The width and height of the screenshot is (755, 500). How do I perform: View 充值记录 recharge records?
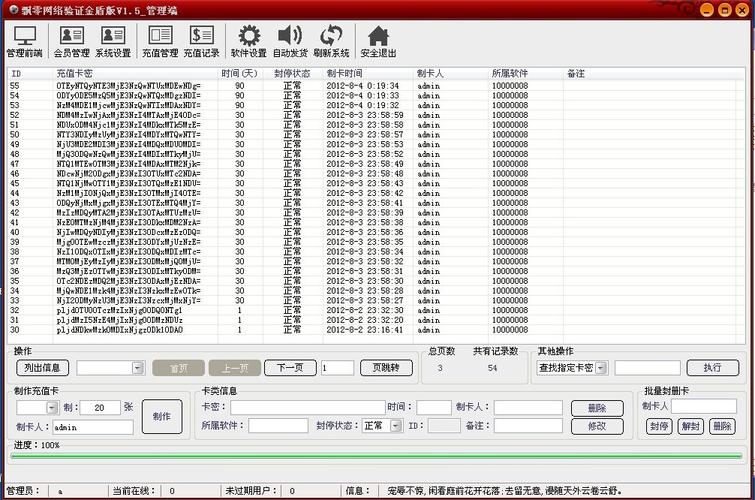point(202,40)
